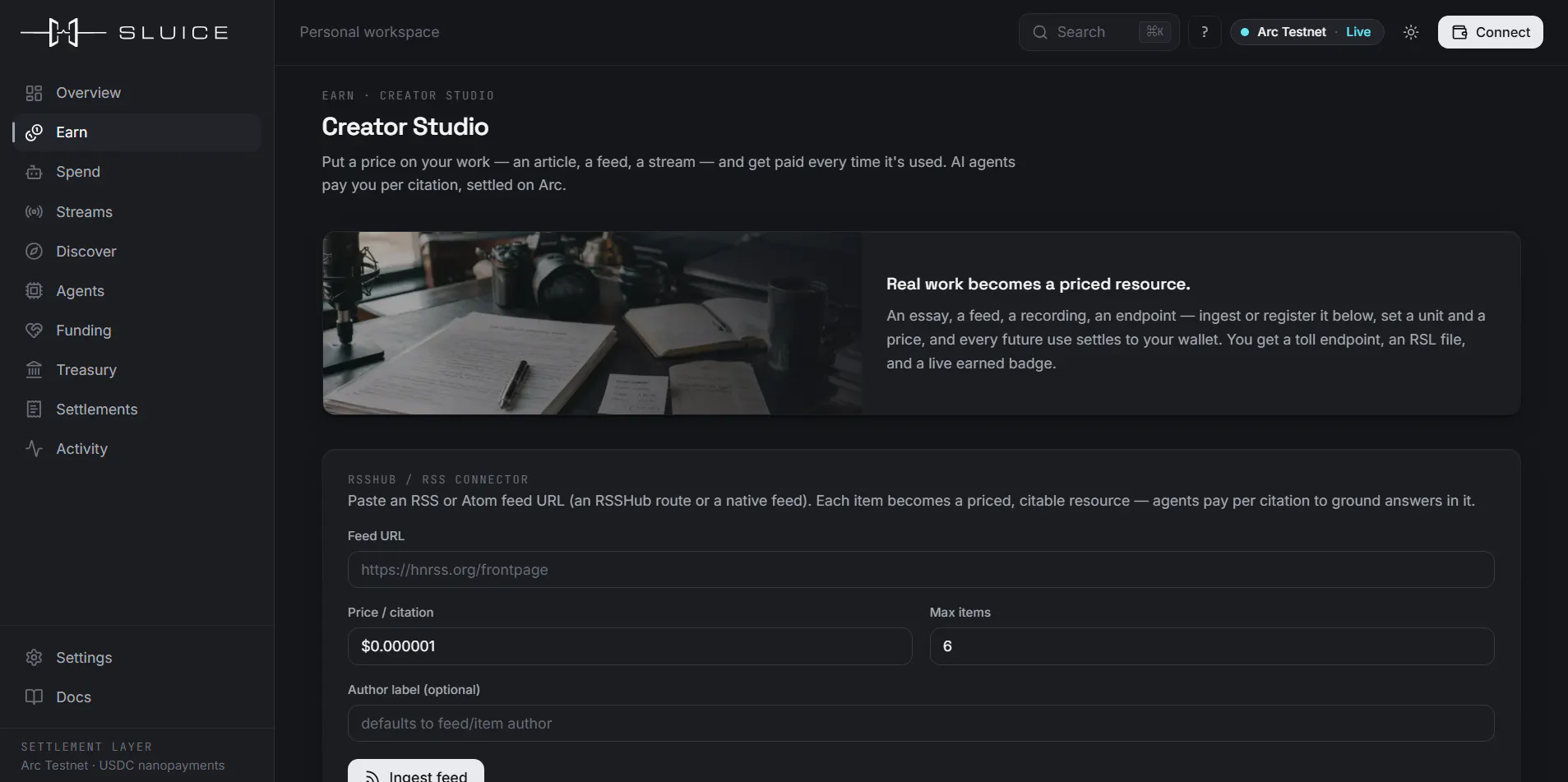Click the search magnifier icon

(x=1040, y=32)
